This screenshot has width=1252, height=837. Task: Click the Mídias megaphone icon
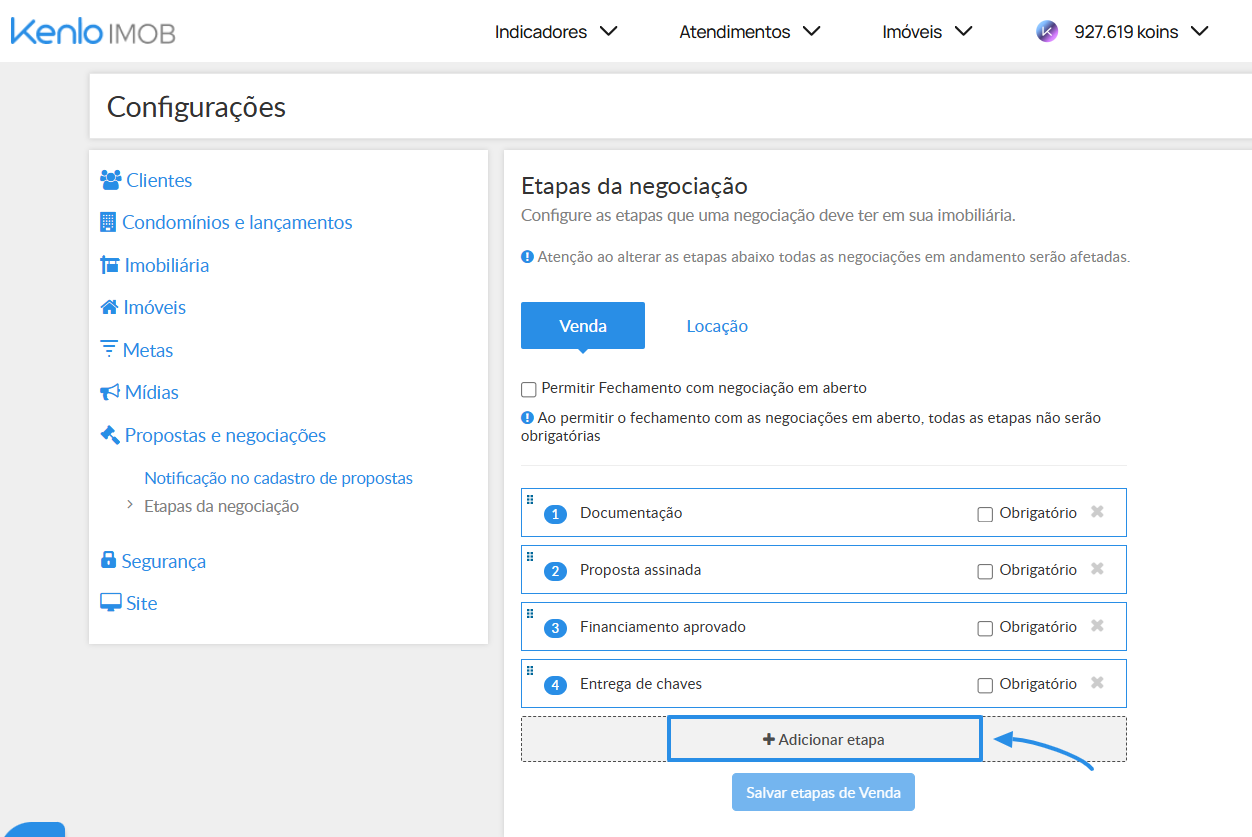pos(110,392)
